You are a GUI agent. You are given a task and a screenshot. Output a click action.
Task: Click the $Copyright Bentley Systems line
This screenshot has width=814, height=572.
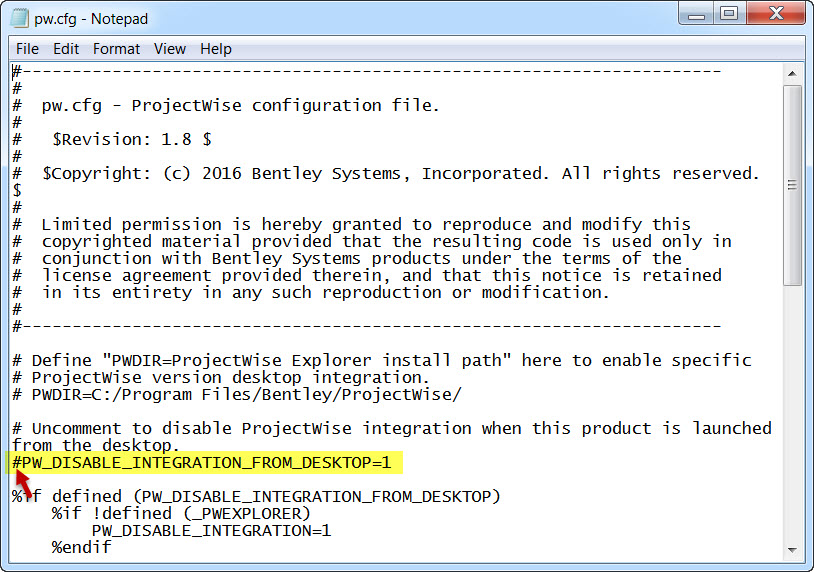[x=400, y=173]
